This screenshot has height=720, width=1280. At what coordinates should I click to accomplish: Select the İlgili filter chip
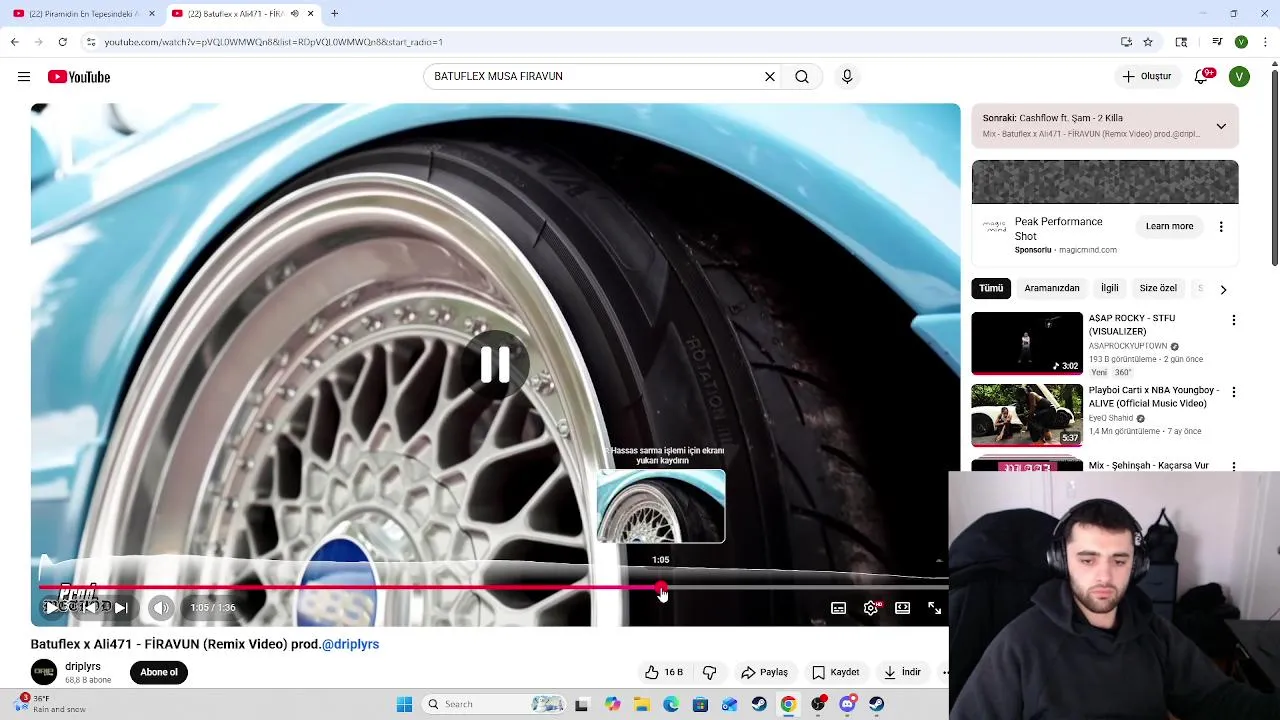click(1110, 288)
